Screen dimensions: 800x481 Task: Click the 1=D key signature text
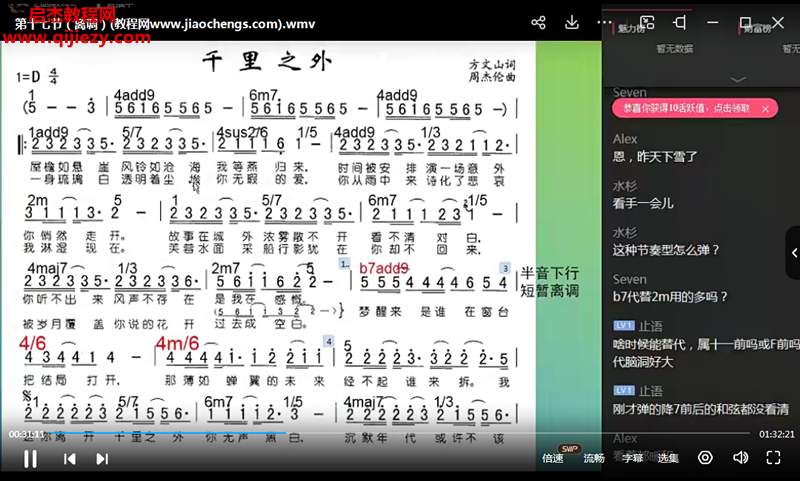28,77
